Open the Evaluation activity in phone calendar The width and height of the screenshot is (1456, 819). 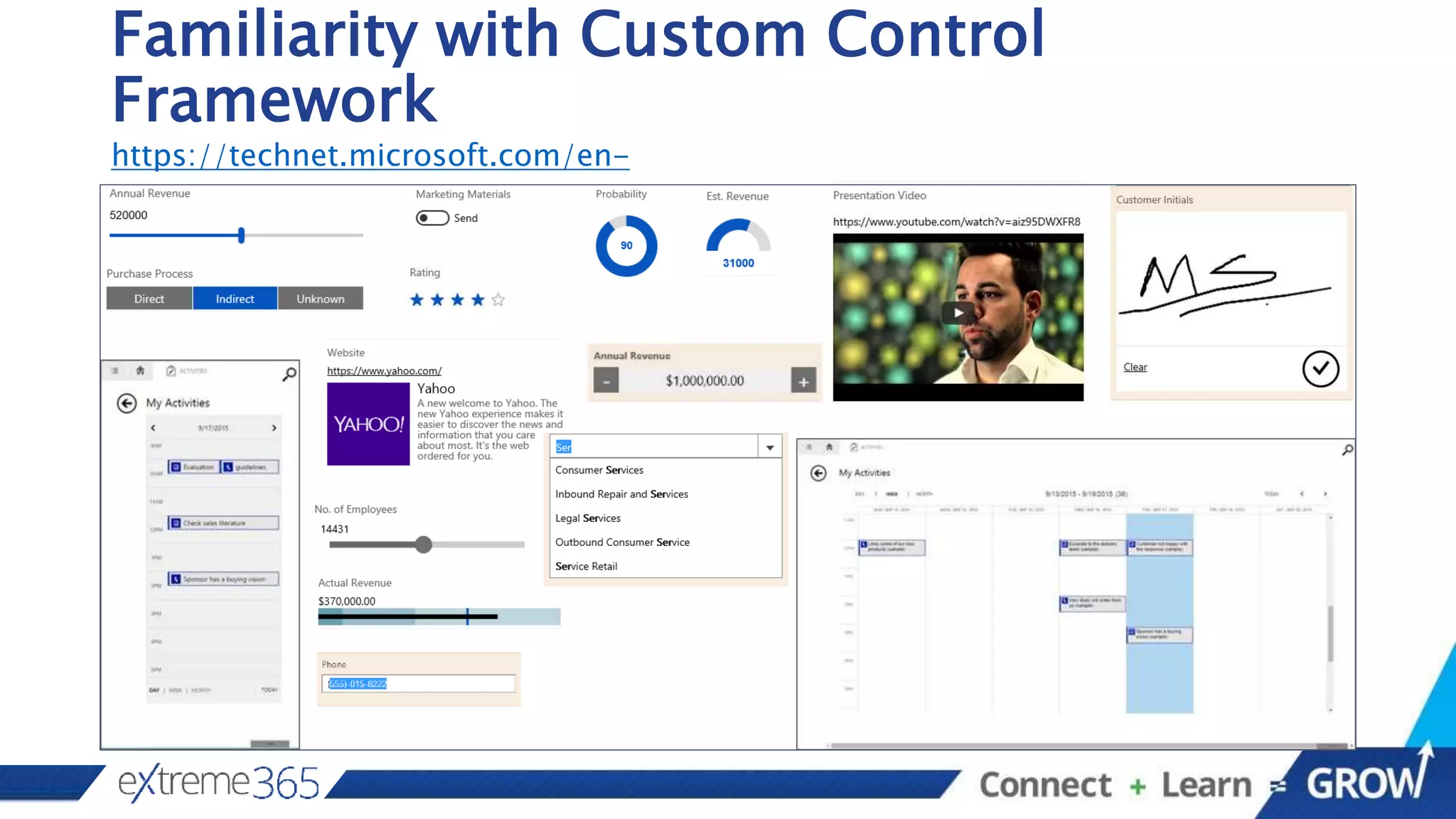(x=193, y=467)
